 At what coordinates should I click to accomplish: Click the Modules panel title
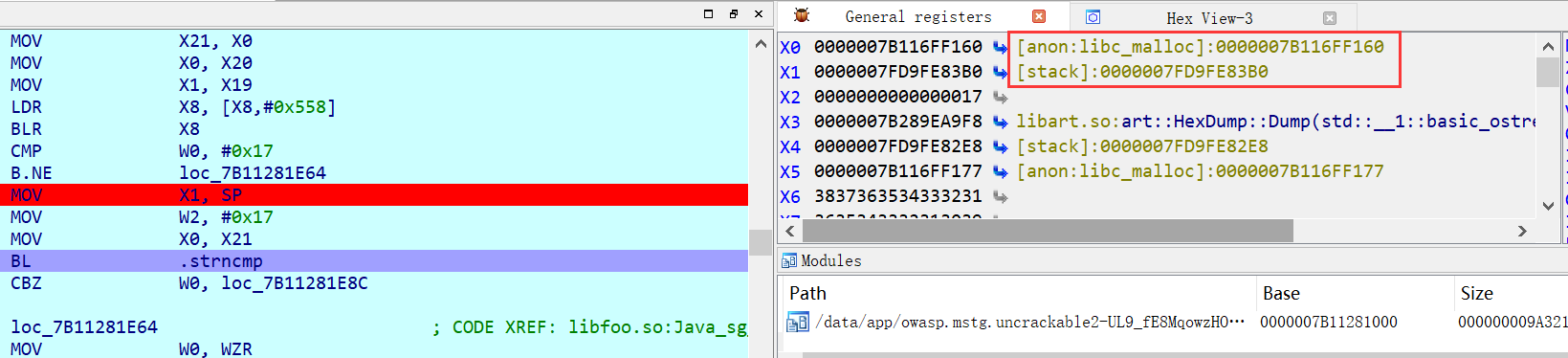click(x=830, y=260)
